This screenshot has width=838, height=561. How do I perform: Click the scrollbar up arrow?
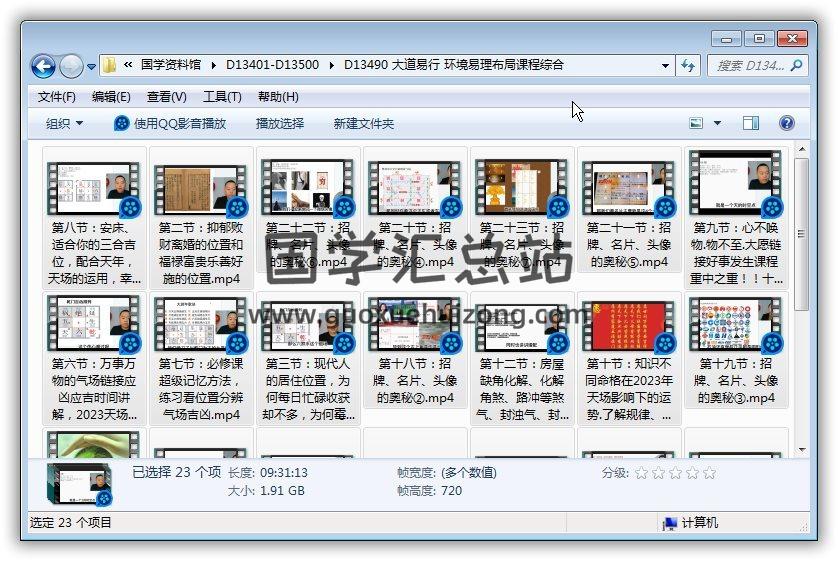tap(801, 149)
